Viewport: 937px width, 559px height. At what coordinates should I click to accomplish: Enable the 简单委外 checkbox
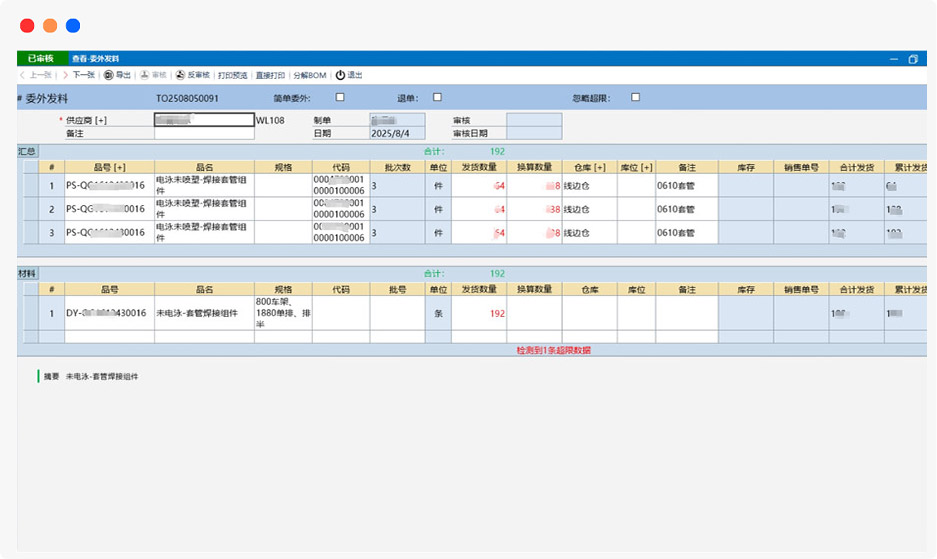340,98
